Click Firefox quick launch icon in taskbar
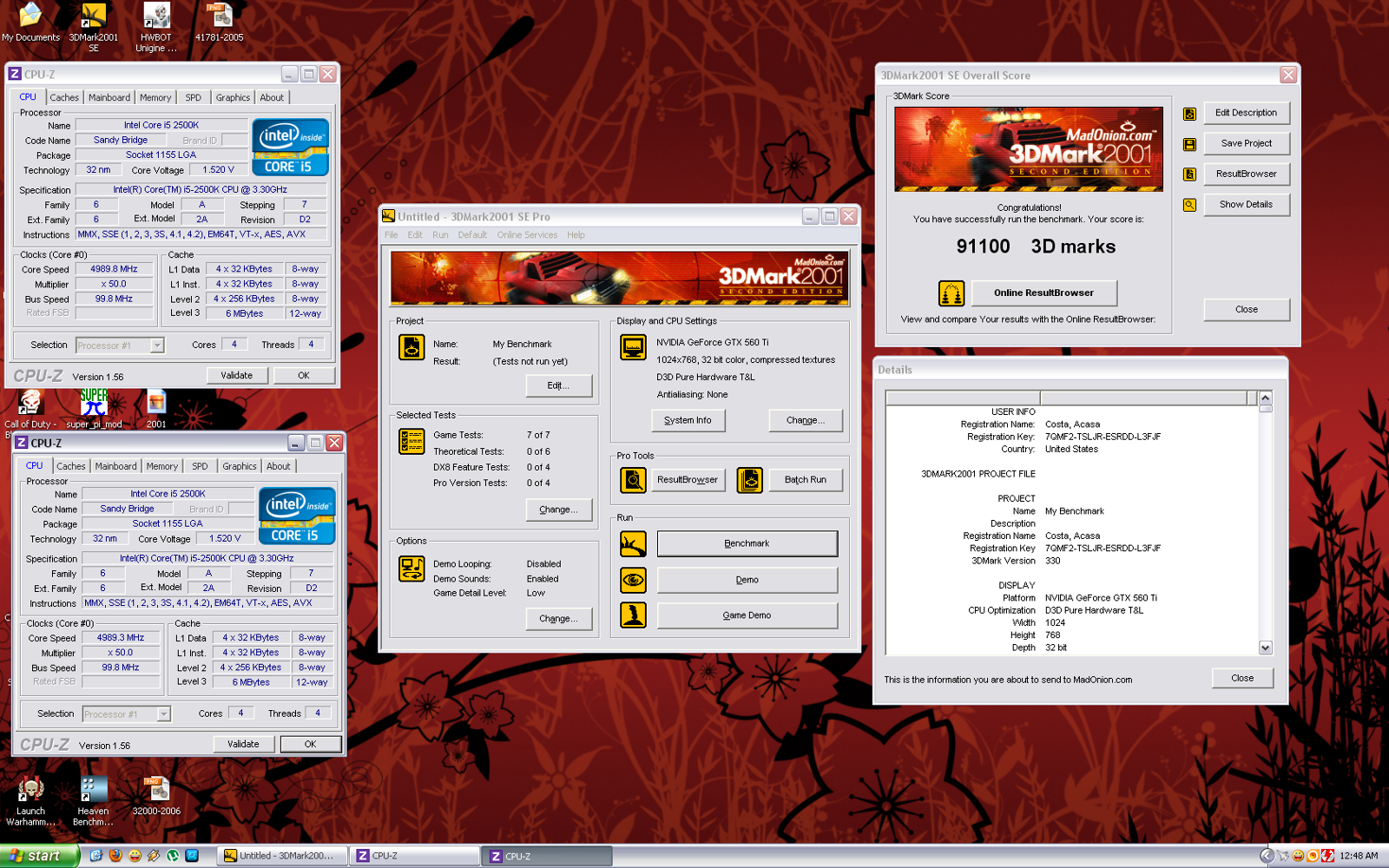Screen dimensions: 1389x868 [x=115, y=856]
